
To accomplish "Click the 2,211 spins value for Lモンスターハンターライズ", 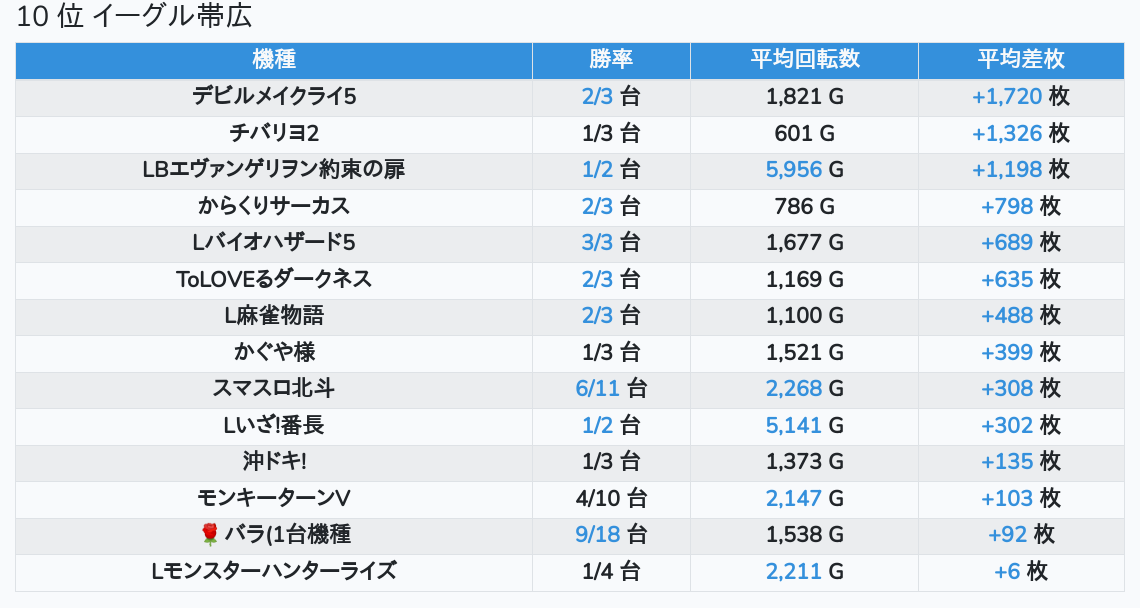I will (x=793, y=571).
